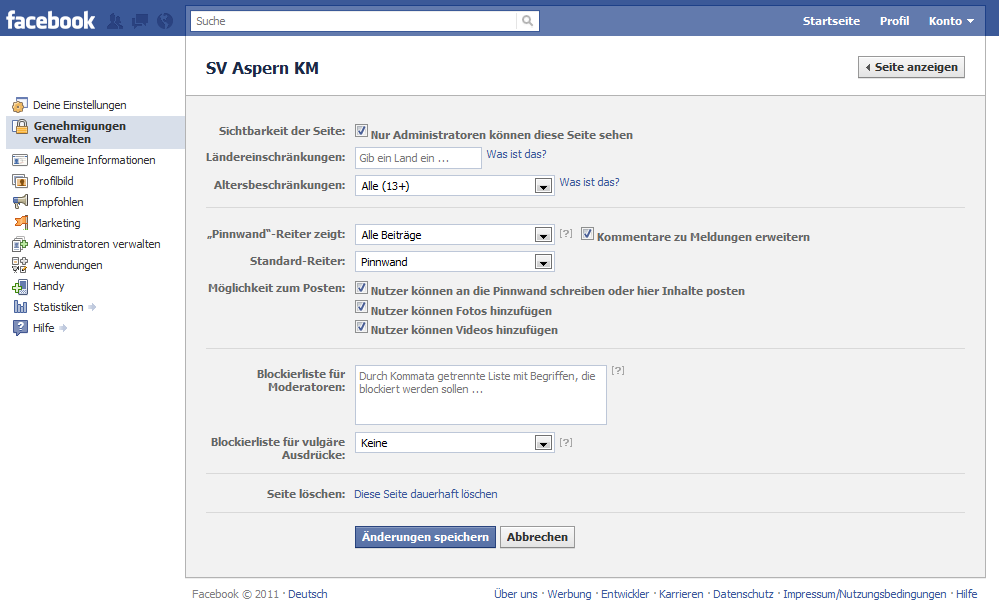Click the help marker beside vulgäre Ausdrücke dropdown
Viewport: 999px width, 613px height.
click(566, 442)
